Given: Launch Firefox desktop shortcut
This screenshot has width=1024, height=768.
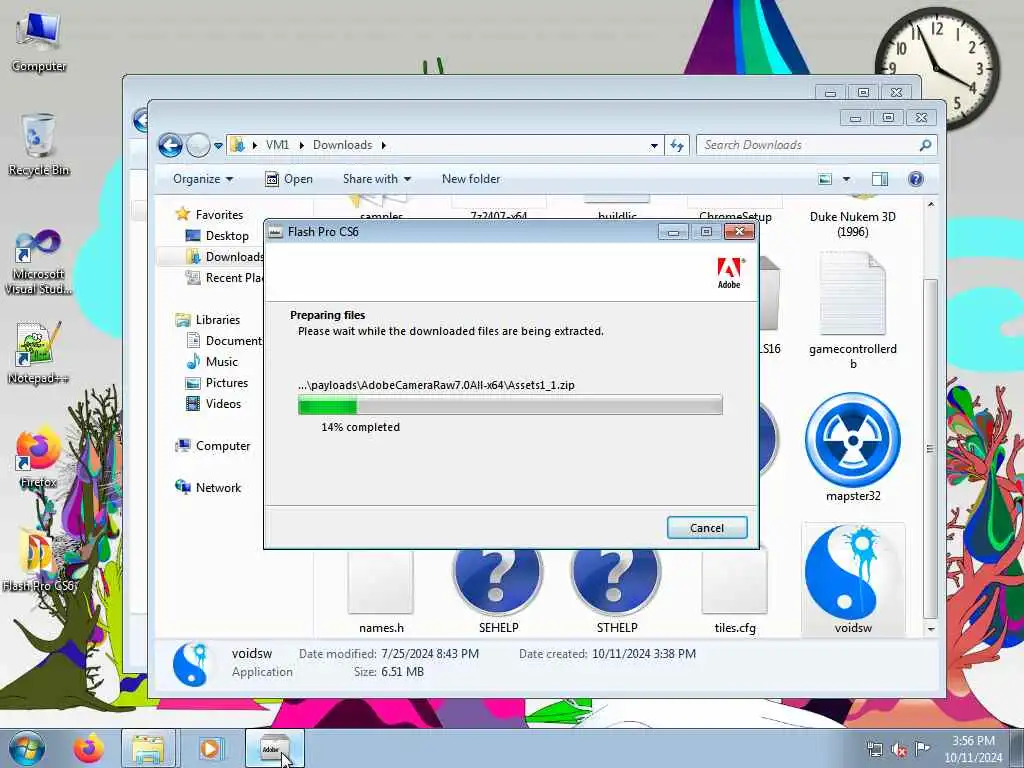Looking at the screenshot, I should [39, 457].
